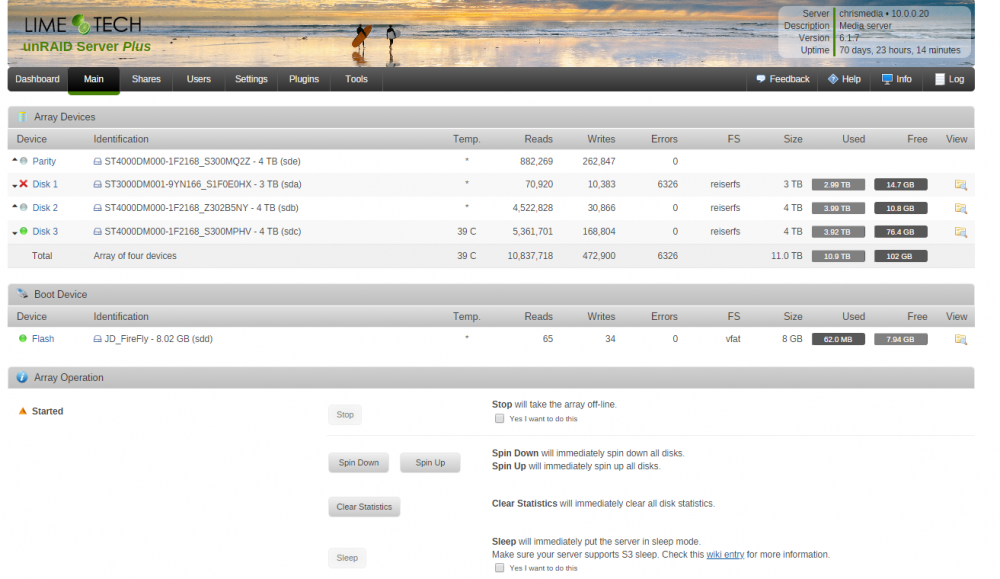Select the Main tab
The width and height of the screenshot is (1000, 579).
(x=94, y=79)
